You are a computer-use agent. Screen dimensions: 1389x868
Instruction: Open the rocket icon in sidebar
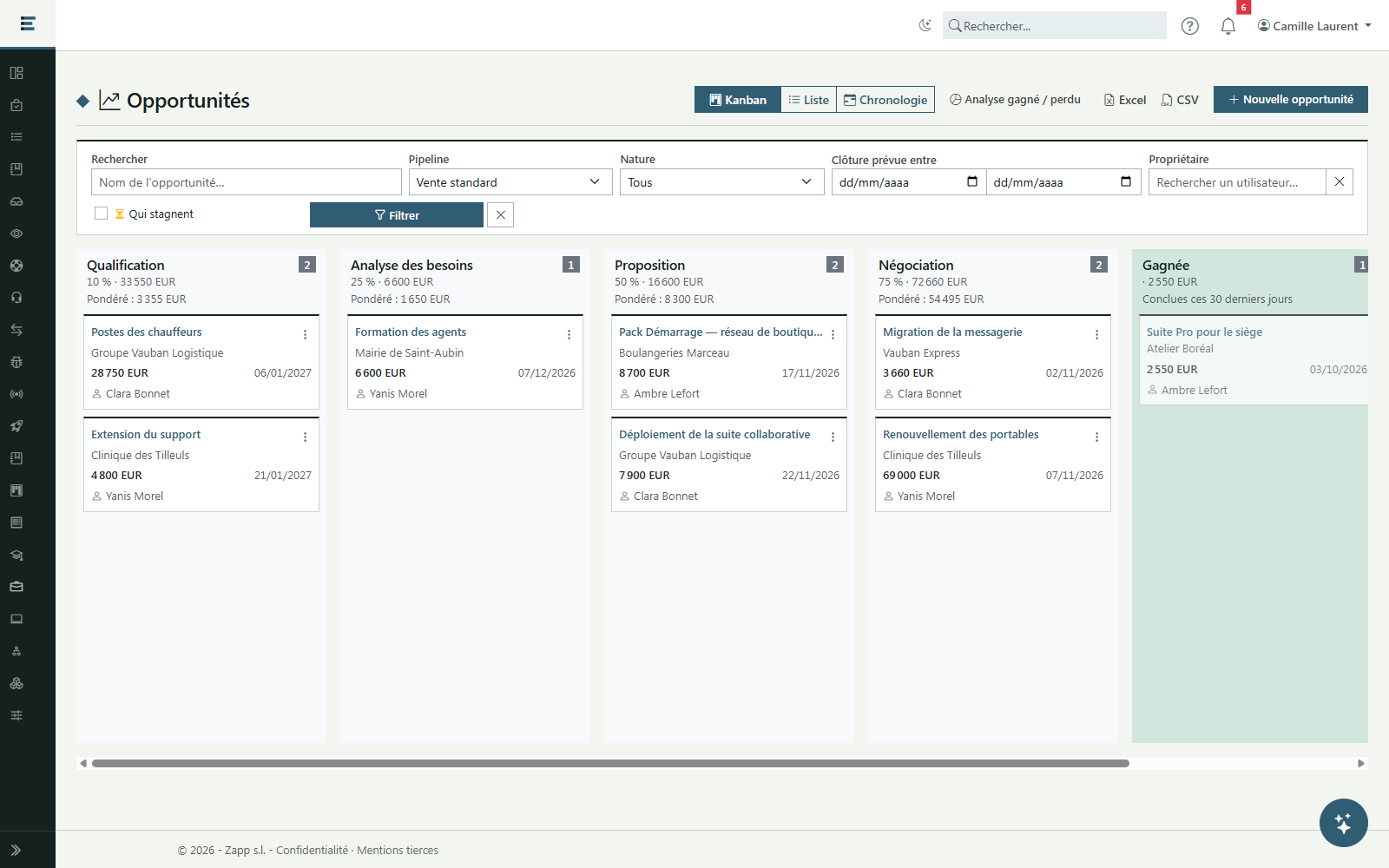click(16, 426)
